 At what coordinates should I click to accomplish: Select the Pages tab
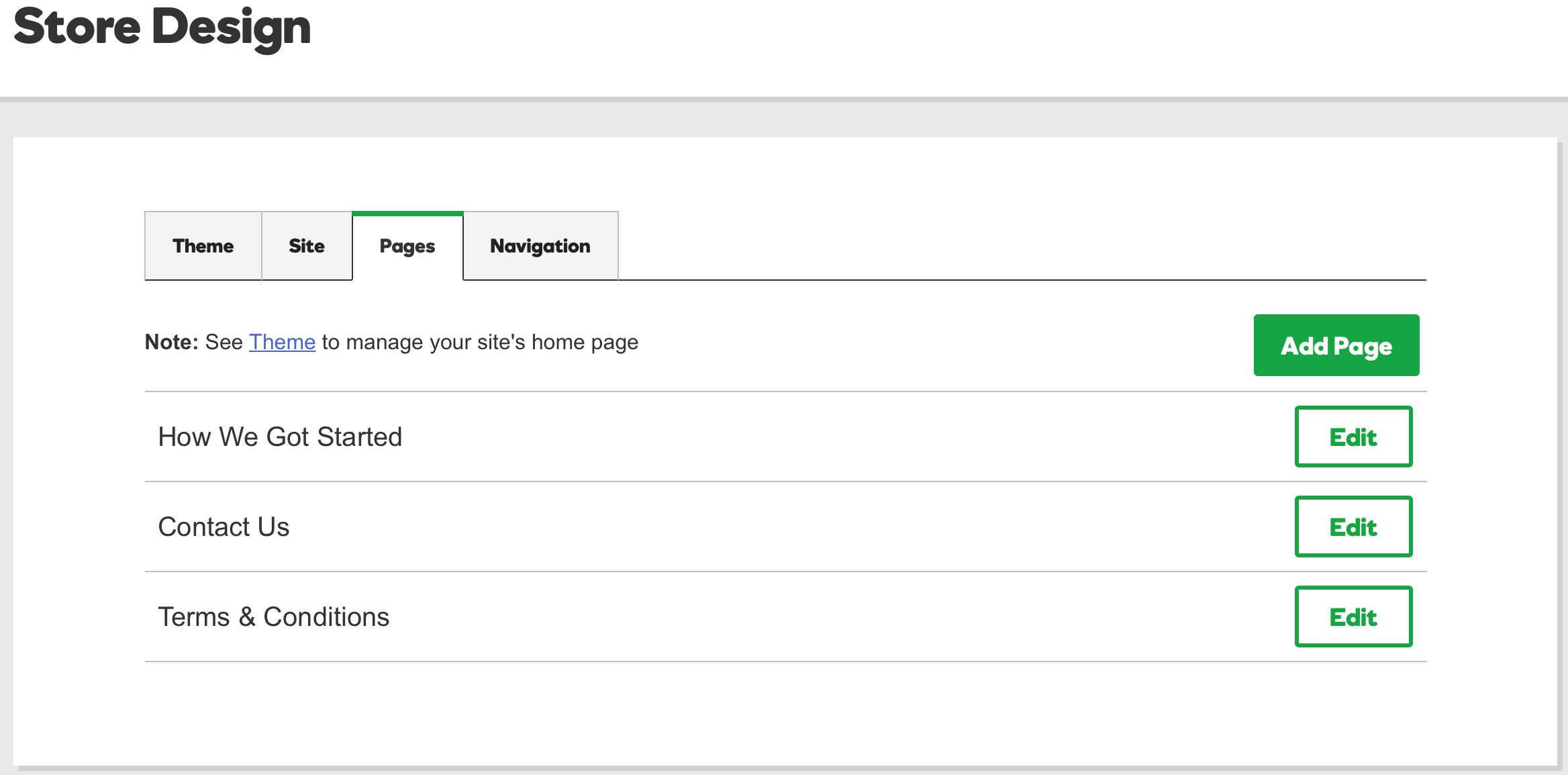pos(407,246)
